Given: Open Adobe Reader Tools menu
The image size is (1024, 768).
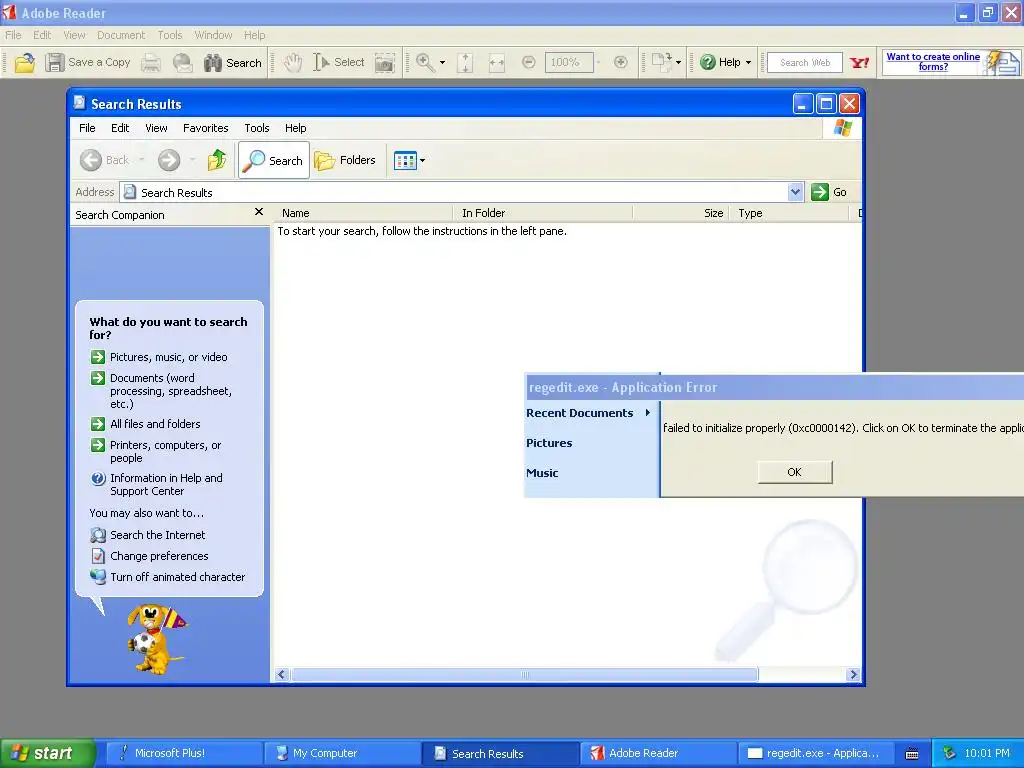Looking at the screenshot, I should [x=170, y=35].
